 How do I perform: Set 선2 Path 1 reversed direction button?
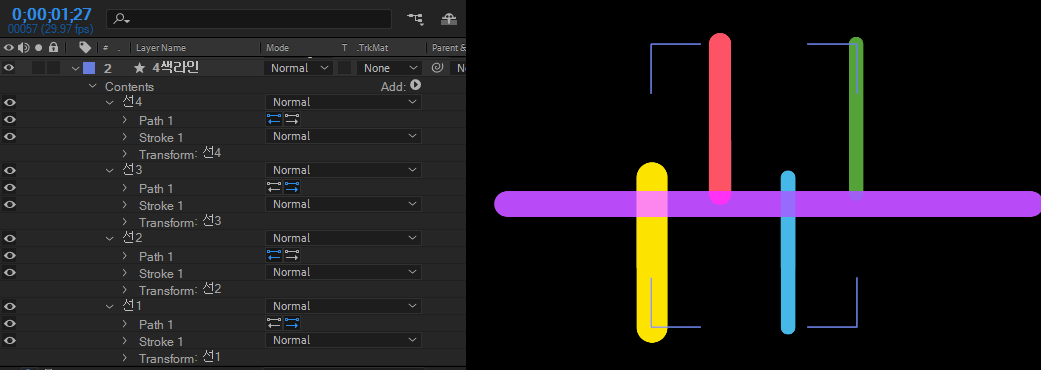(274, 256)
